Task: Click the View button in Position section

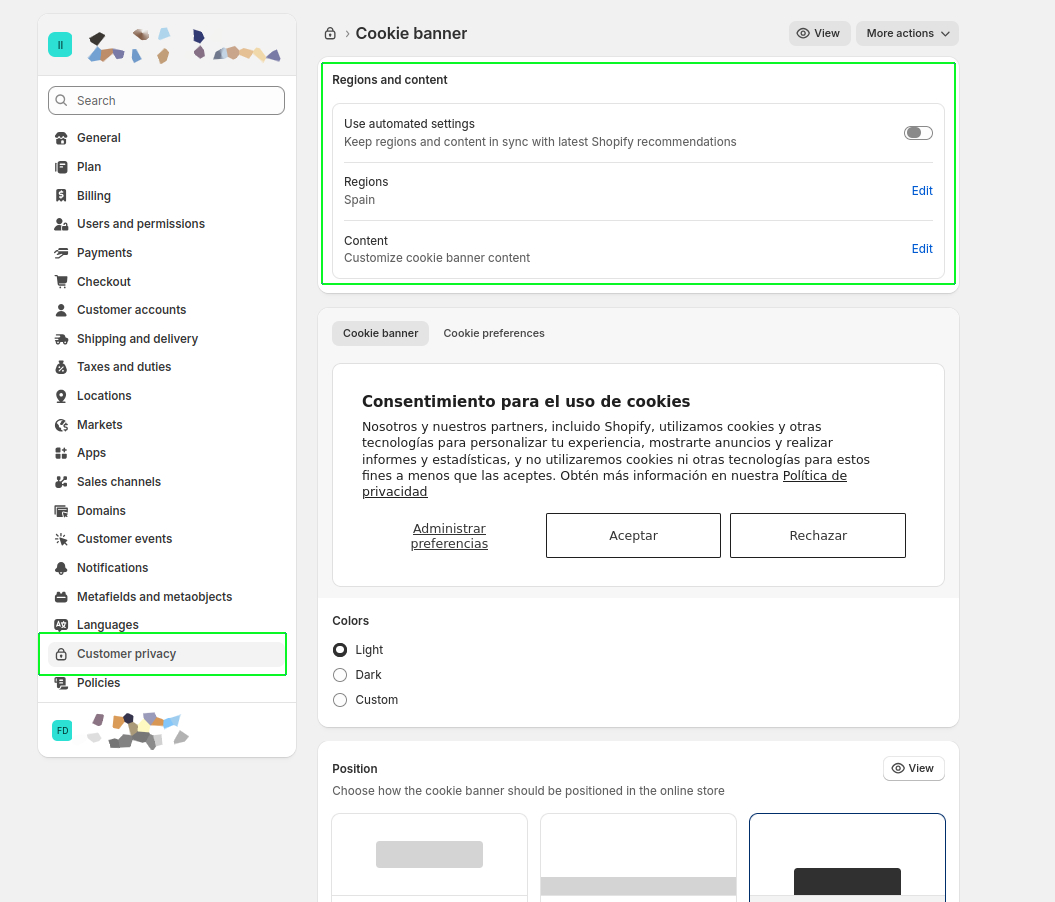Action: (x=913, y=769)
